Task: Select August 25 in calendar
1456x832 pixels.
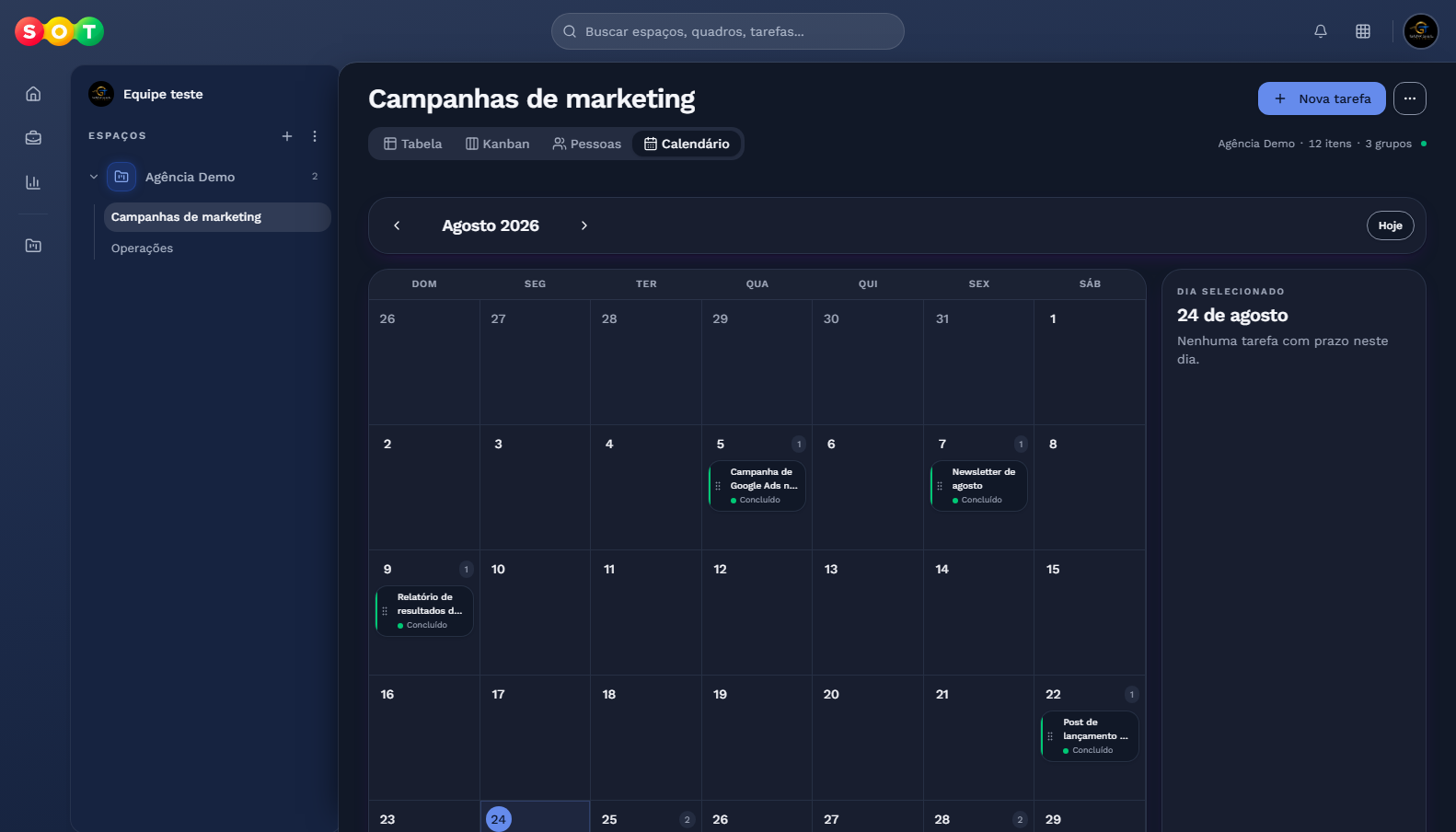Action: [609, 819]
